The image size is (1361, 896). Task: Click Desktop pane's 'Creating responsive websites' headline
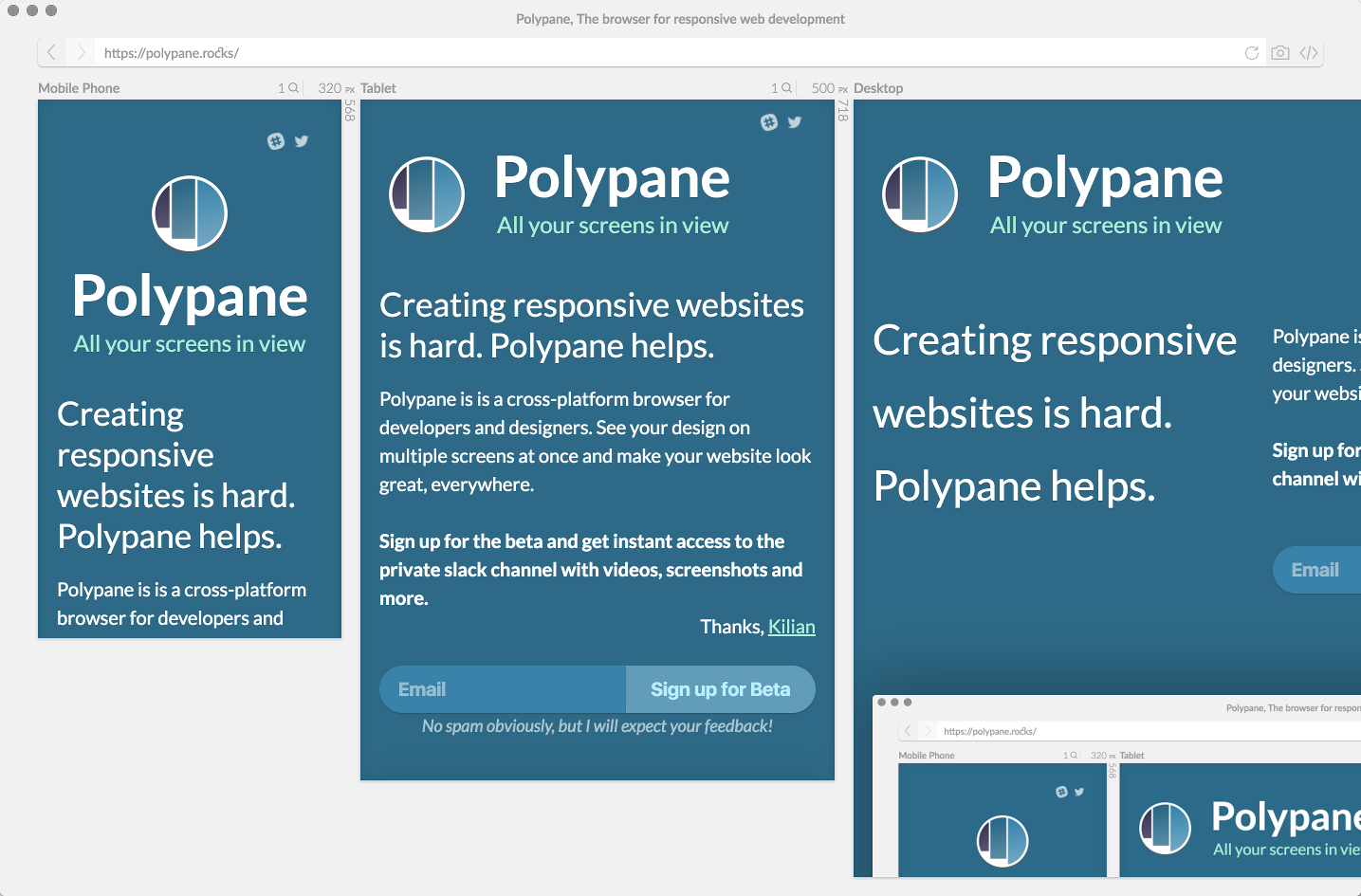click(x=1055, y=413)
